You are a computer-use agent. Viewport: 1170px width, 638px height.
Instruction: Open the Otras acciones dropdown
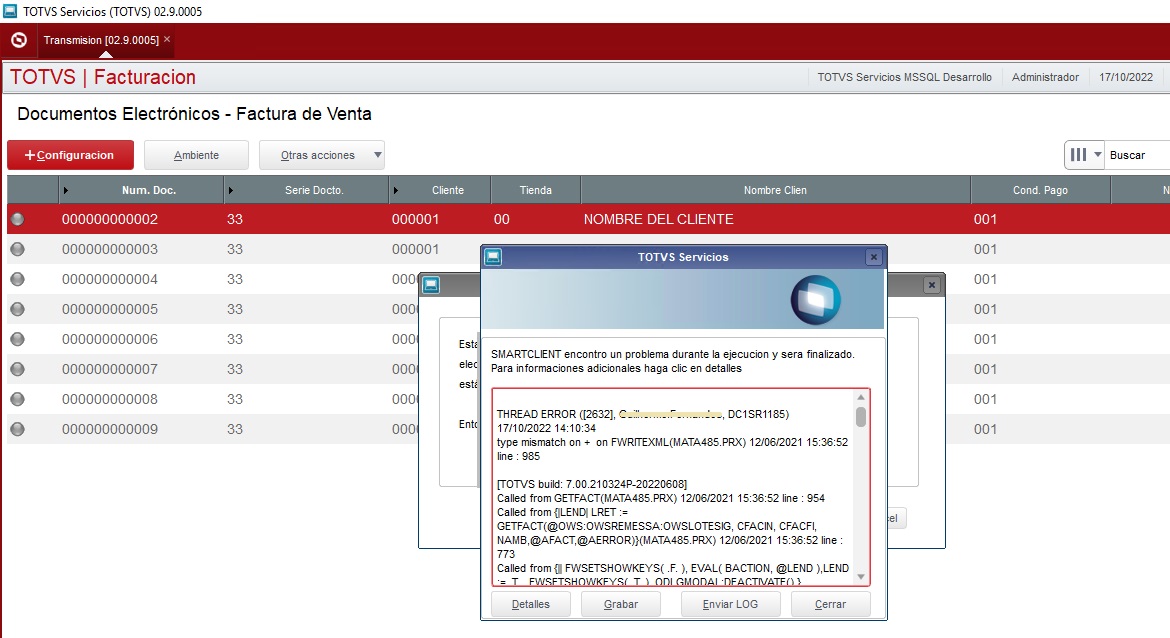322,155
